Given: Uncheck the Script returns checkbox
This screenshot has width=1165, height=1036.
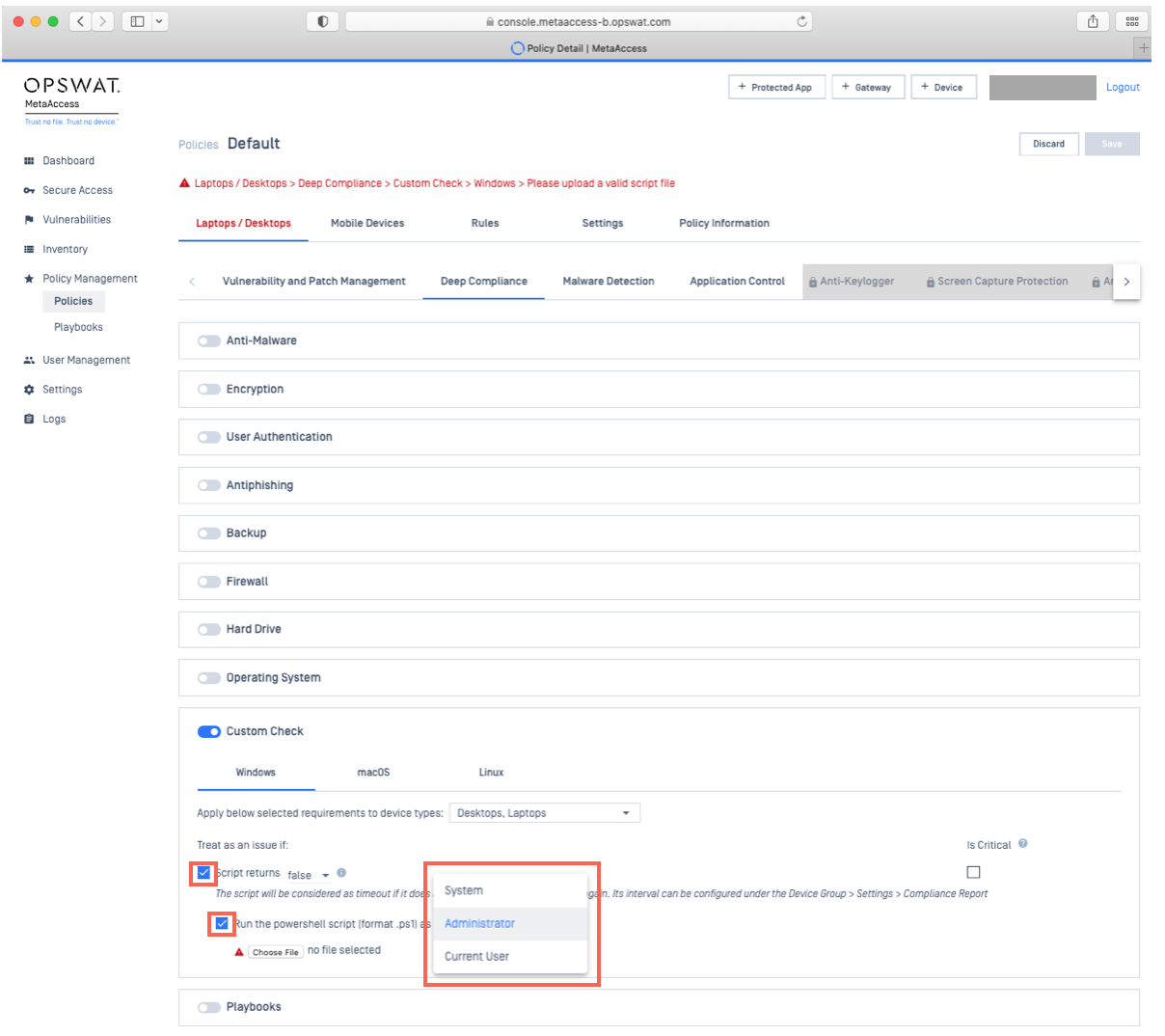Looking at the screenshot, I should point(203,873).
